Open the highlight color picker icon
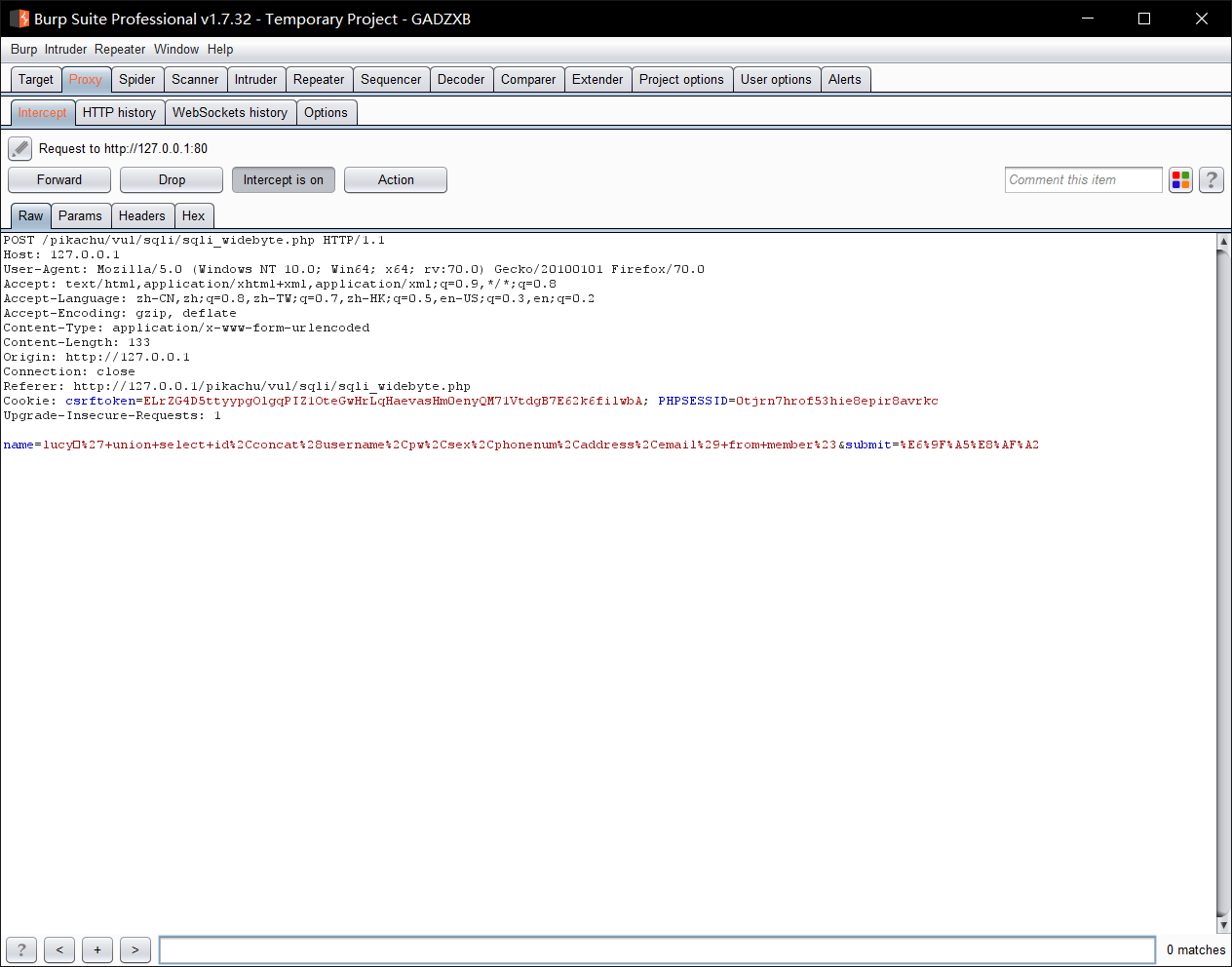 (1180, 179)
